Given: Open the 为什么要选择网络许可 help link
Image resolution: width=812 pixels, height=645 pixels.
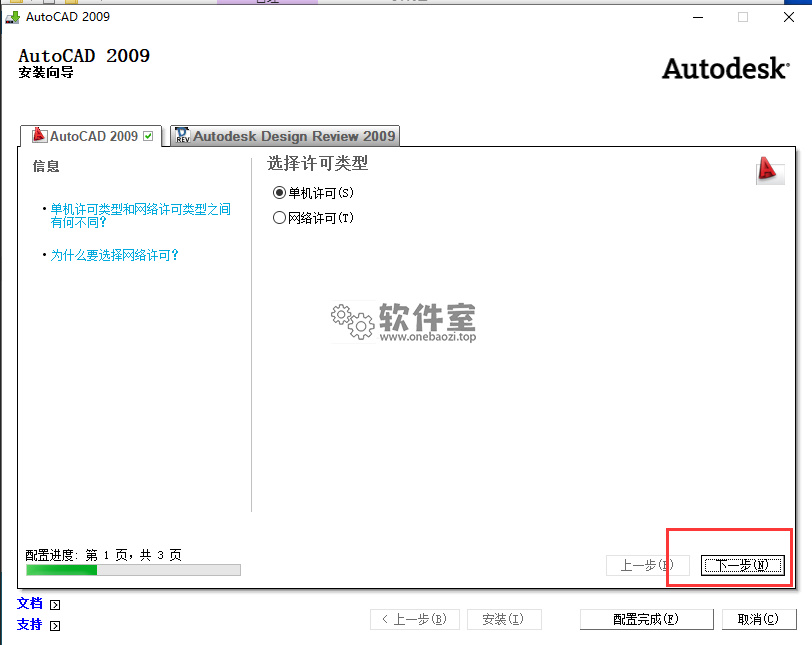Looking at the screenshot, I should 114,255.
